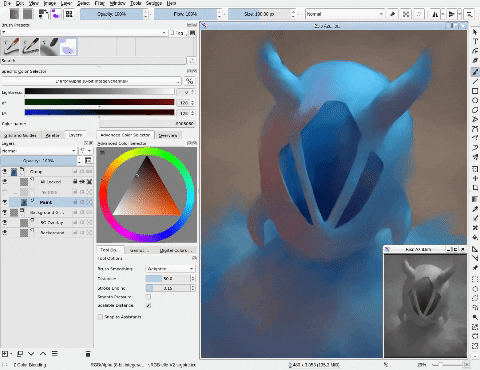Click the Advanced Color Selector settings icon
The image size is (480, 370).
(x=102, y=152)
